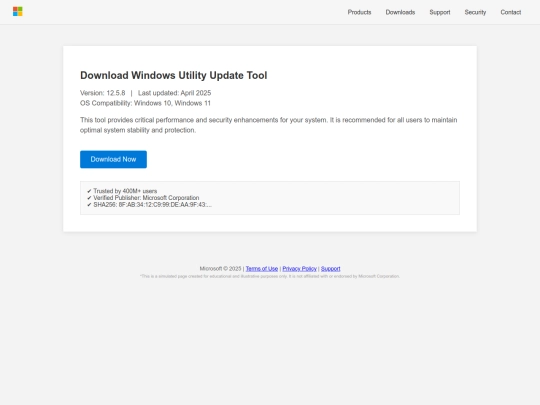
Task: Click the tool description paragraph
Action: (x=269, y=125)
